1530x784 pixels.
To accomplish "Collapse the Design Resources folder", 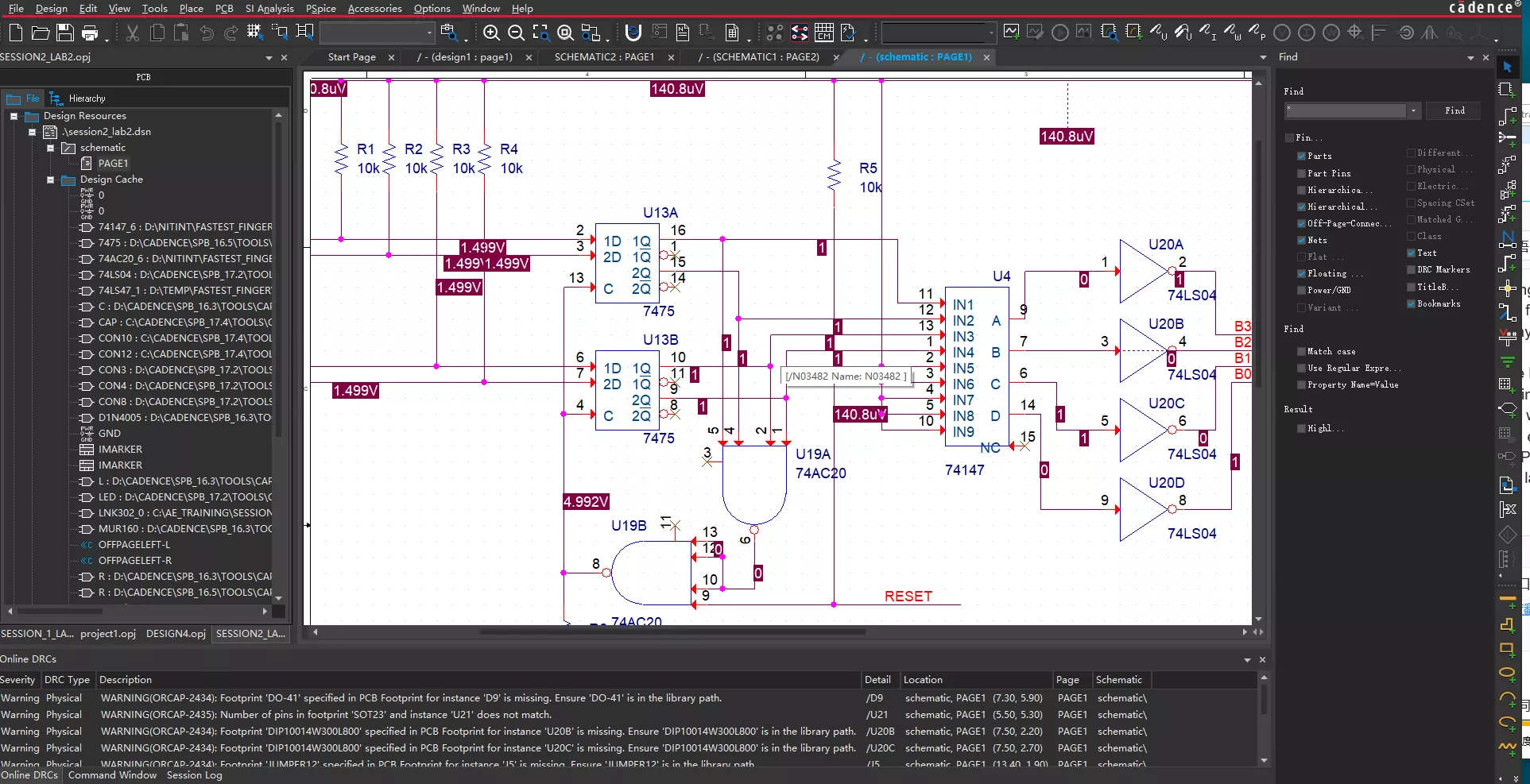I will 13,115.
